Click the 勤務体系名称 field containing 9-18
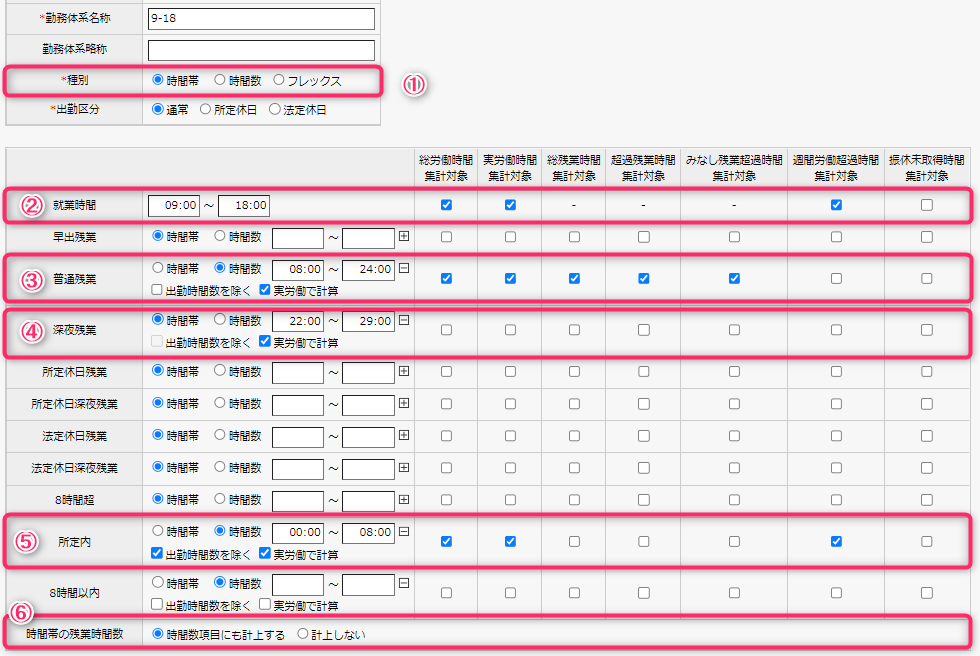 [260, 19]
